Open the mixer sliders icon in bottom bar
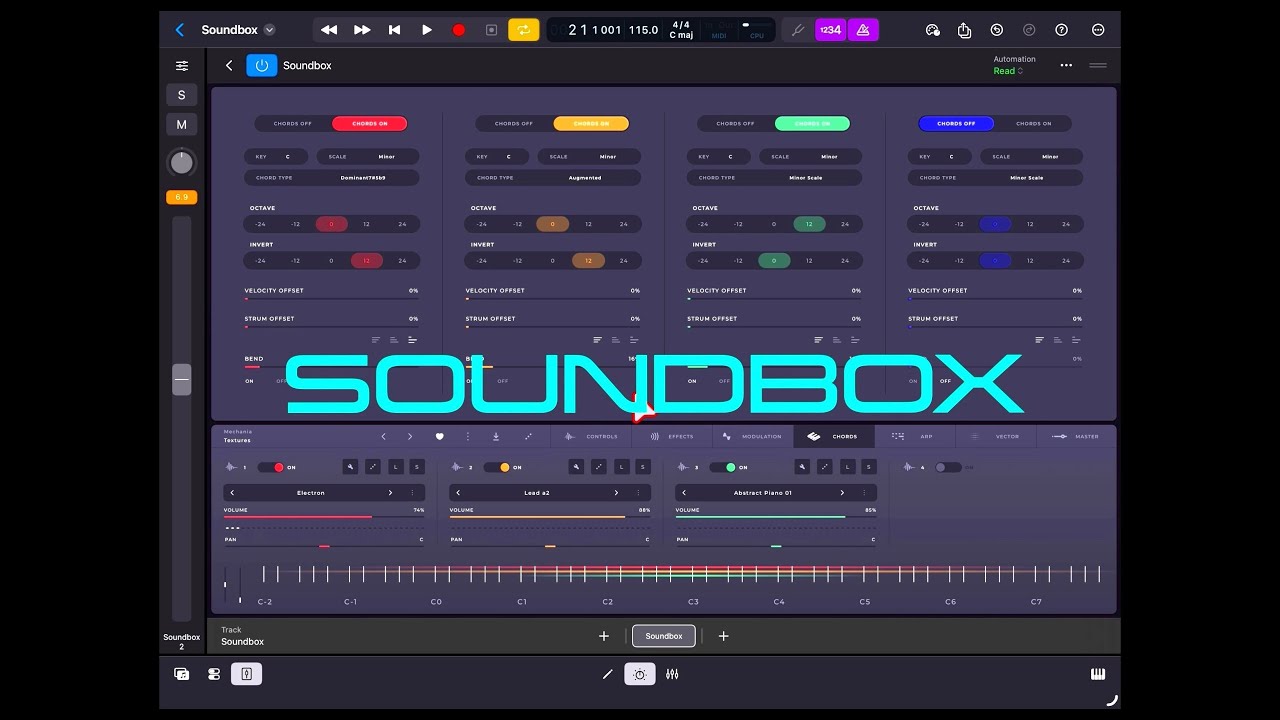This screenshot has height=720, width=1280. click(672, 674)
